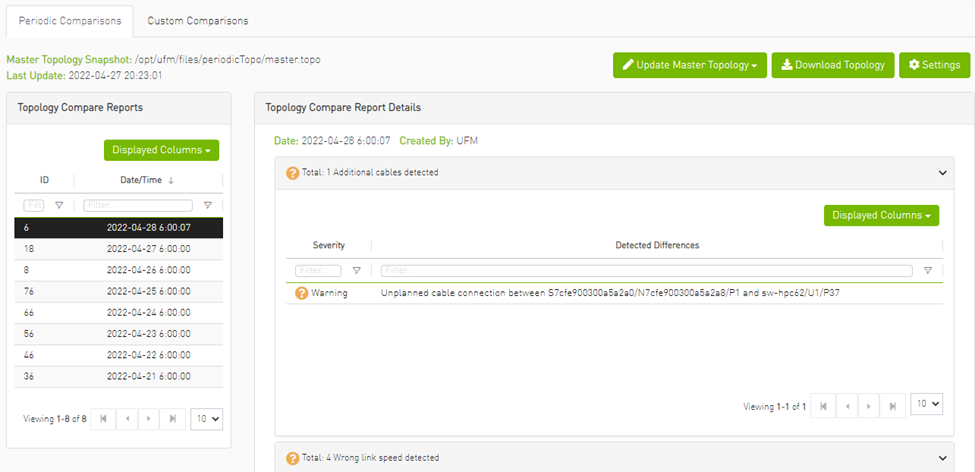
Task: Go to last page in reports list
Action: click(173, 419)
